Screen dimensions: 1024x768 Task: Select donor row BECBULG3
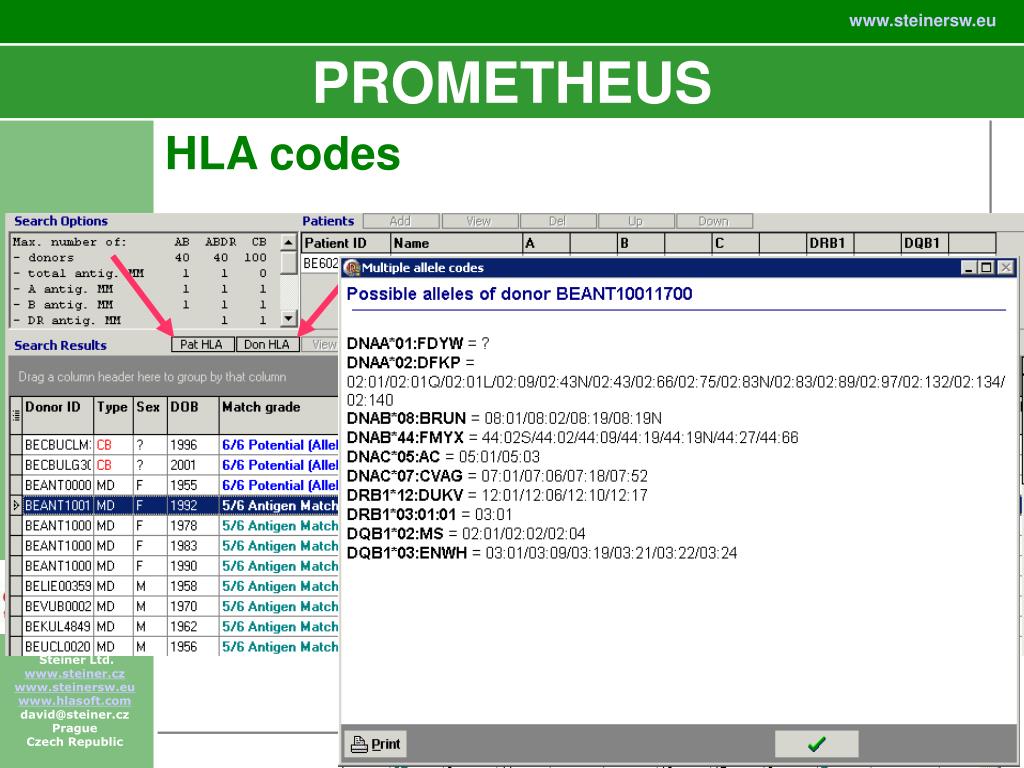175,465
